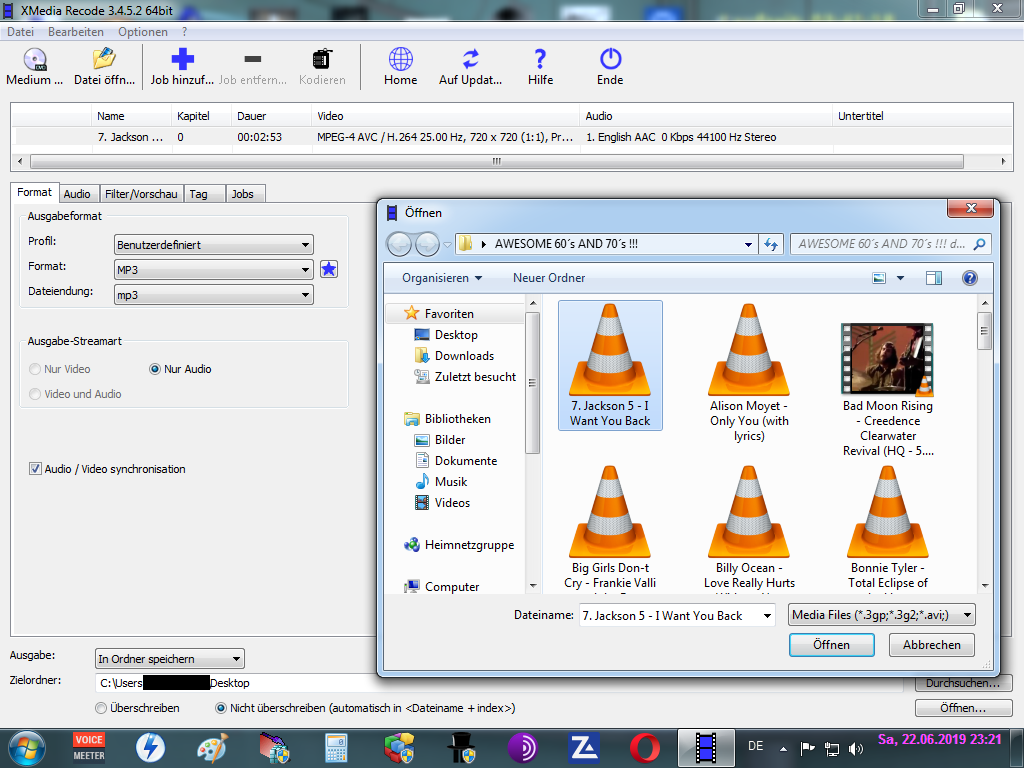This screenshot has height=768, width=1024.
Task: Toggle Audio / Video synchronisation checkbox
Action: 35,469
